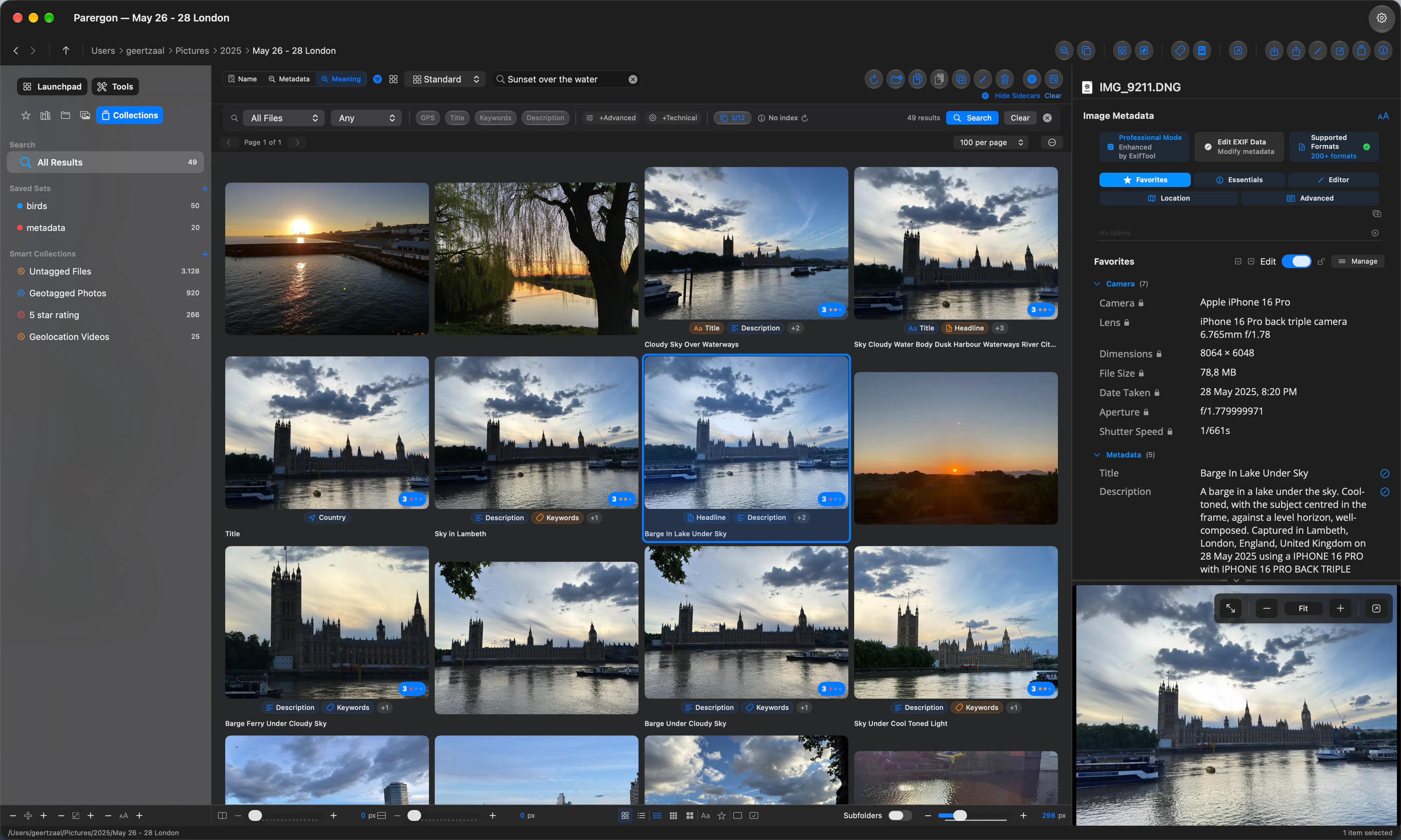Add a new Smart Collection with plus icon
The image size is (1401, 840).
click(205, 254)
